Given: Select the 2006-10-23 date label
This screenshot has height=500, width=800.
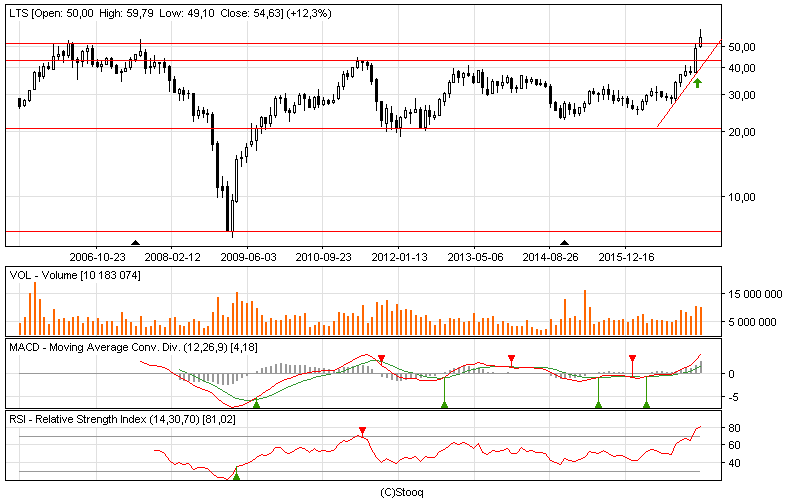Looking at the screenshot, I should (97, 257).
